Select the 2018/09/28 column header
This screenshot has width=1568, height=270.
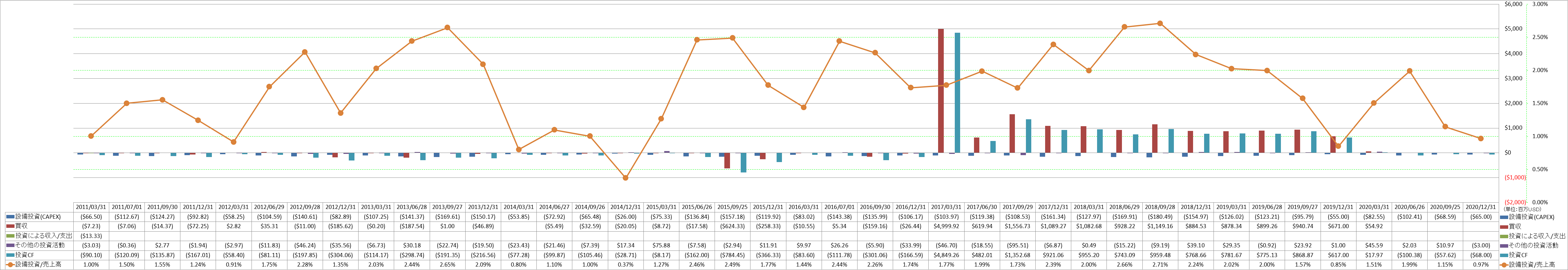tap(1160, 207)
